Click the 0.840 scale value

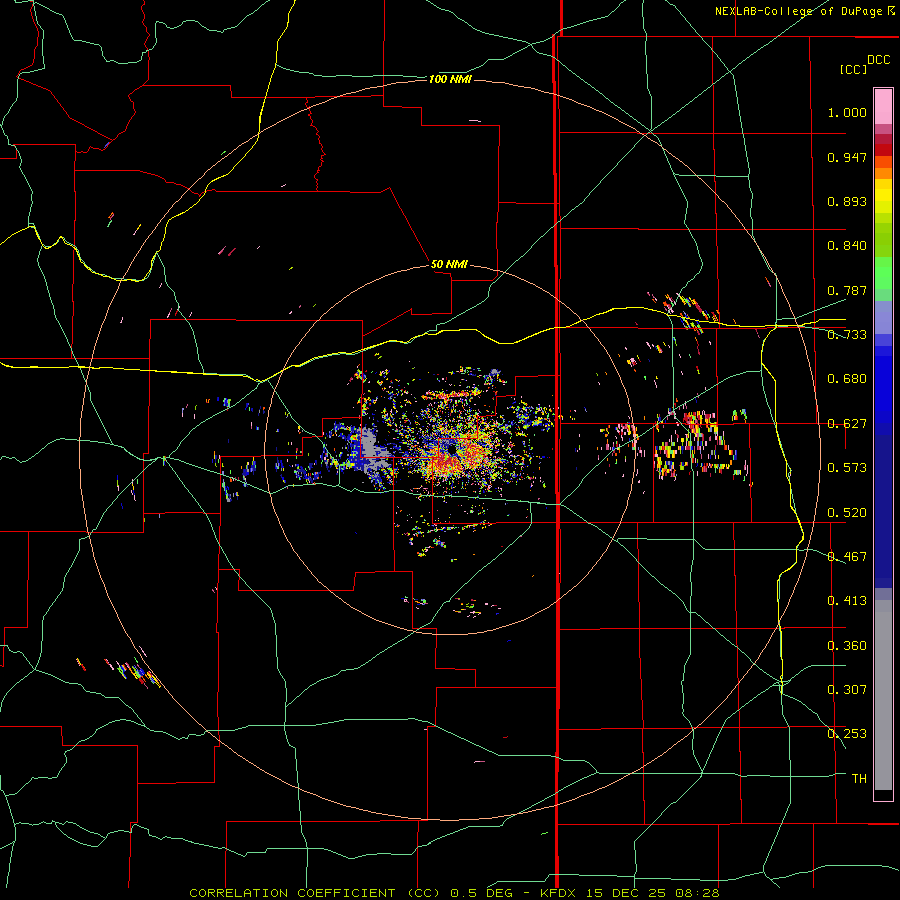pyautogui.click(x=847, y=246)
